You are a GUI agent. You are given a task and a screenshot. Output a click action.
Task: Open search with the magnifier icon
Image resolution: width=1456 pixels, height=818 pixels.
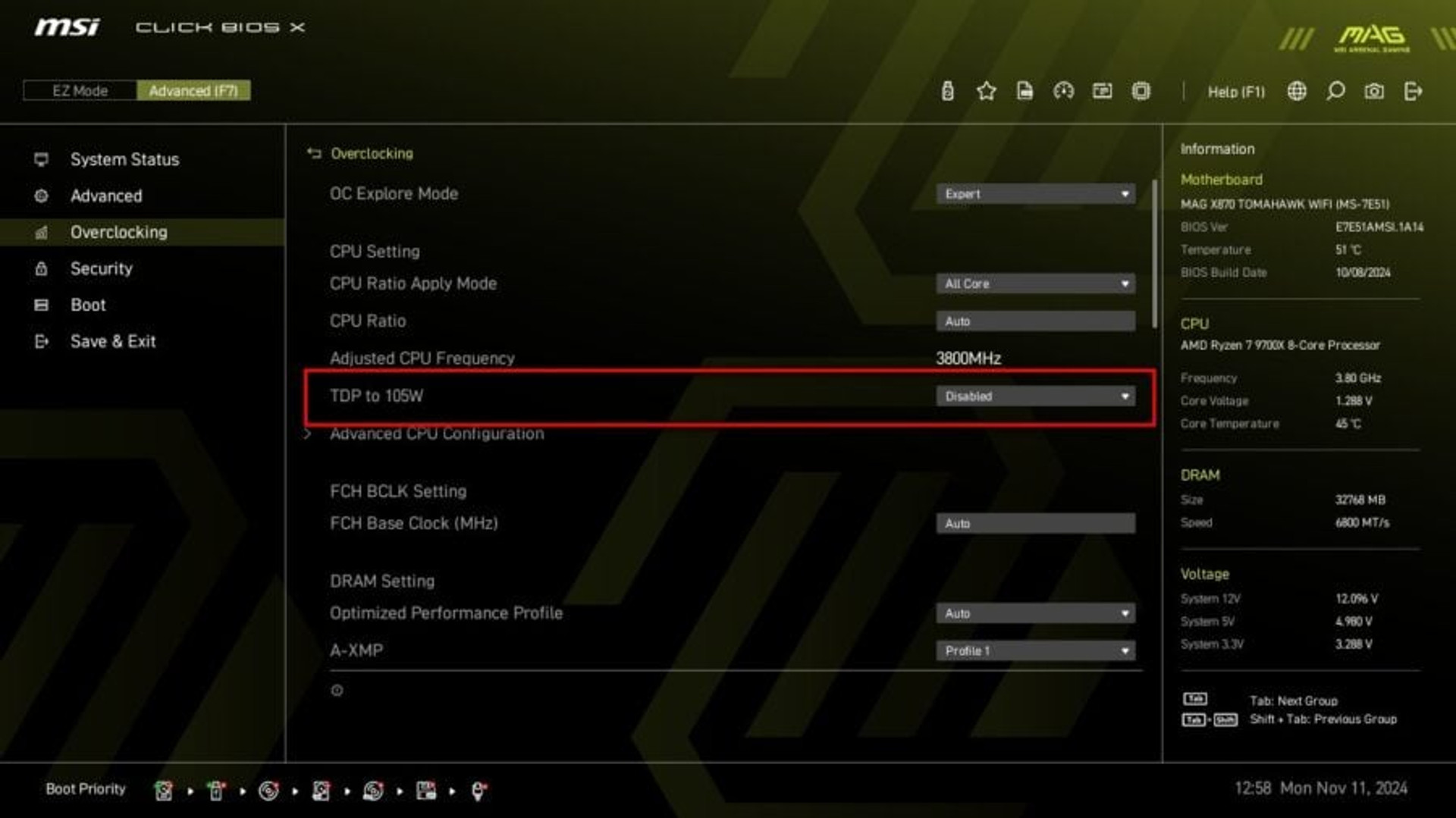click(x=1335, y=92)
